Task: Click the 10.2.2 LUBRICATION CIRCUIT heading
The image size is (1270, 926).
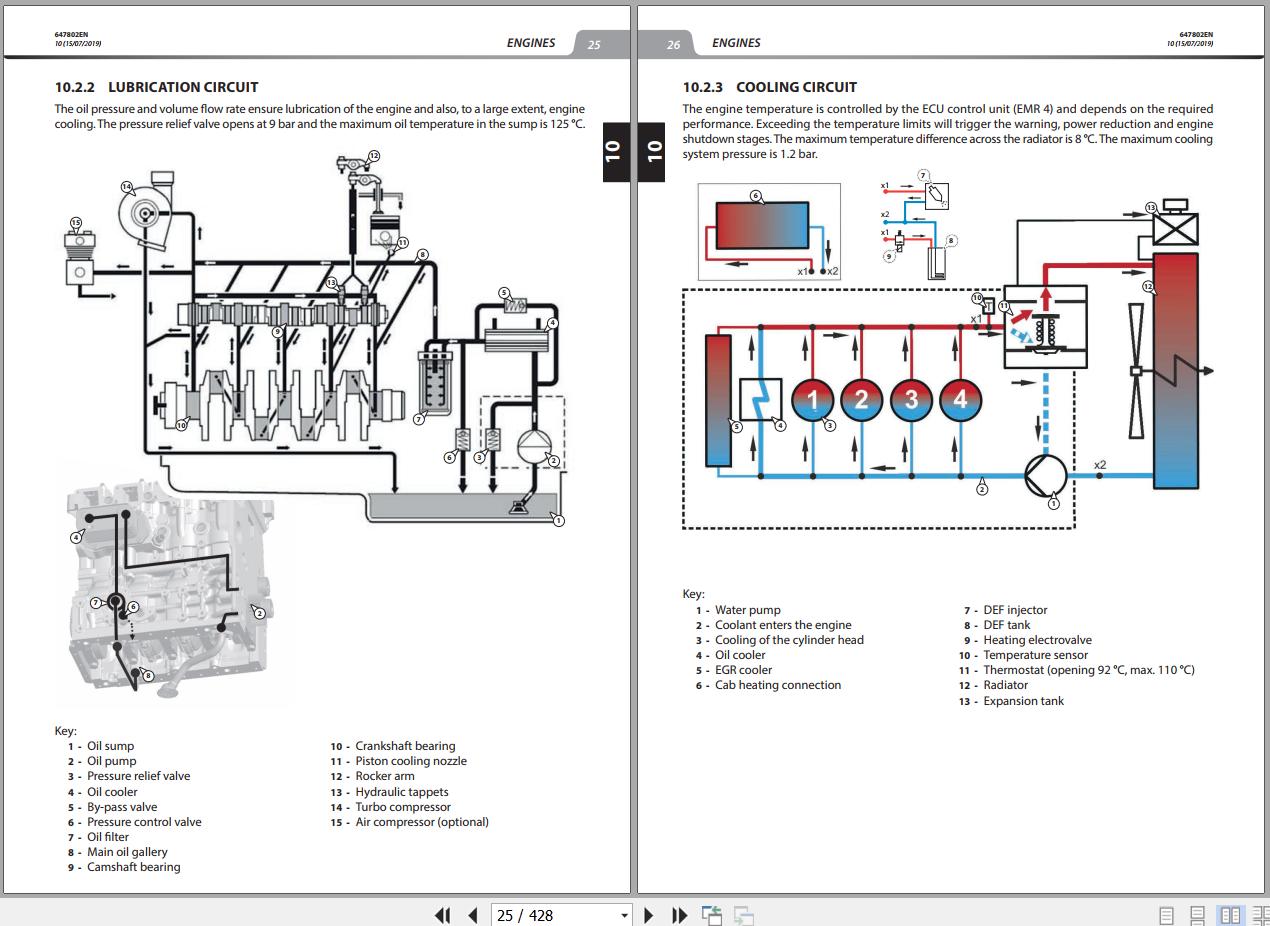Action: point(156,87)
